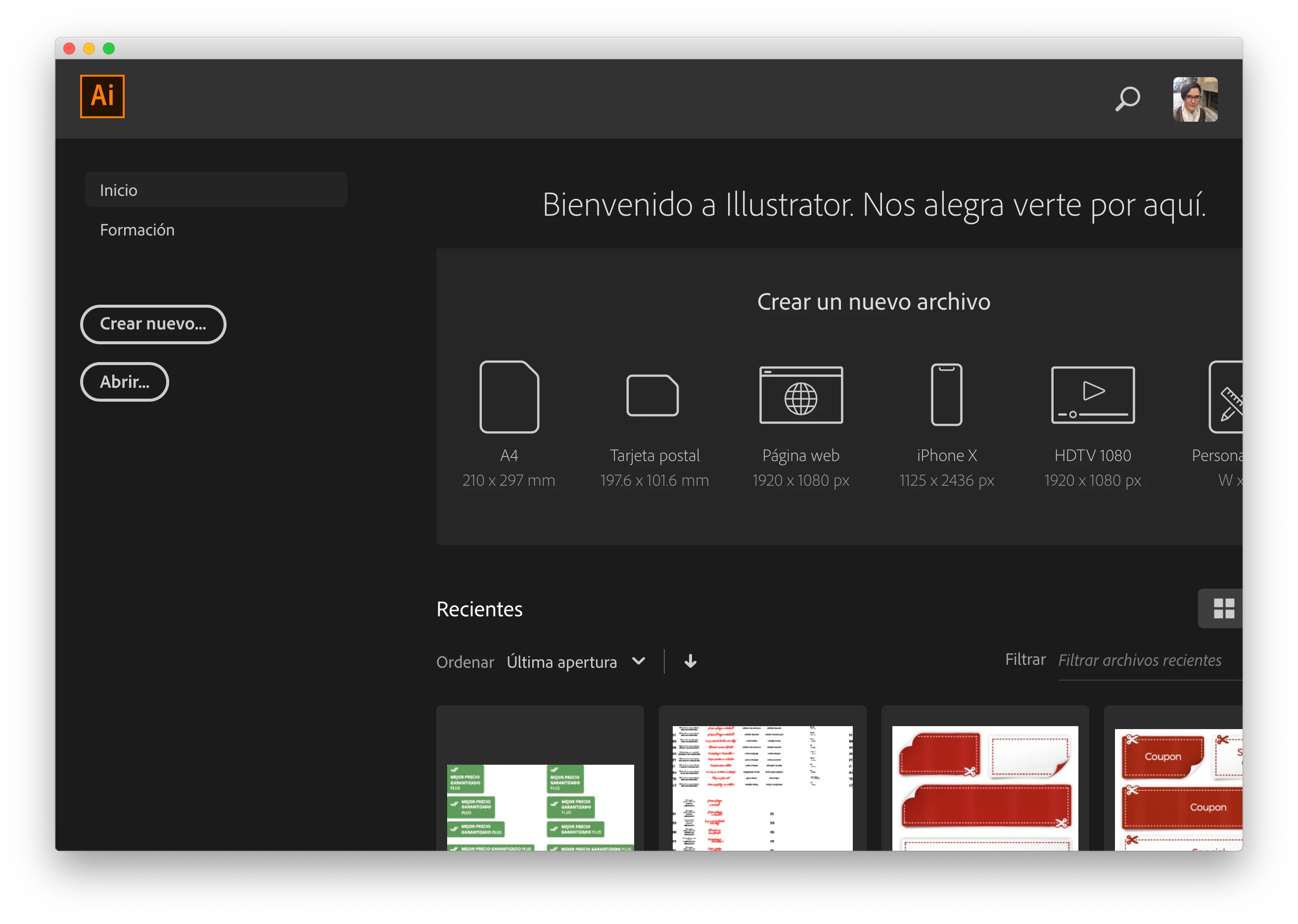
Task: Expand the Última apertura sort dropdown
Action: pyautogui.click(x=561, y=662)
